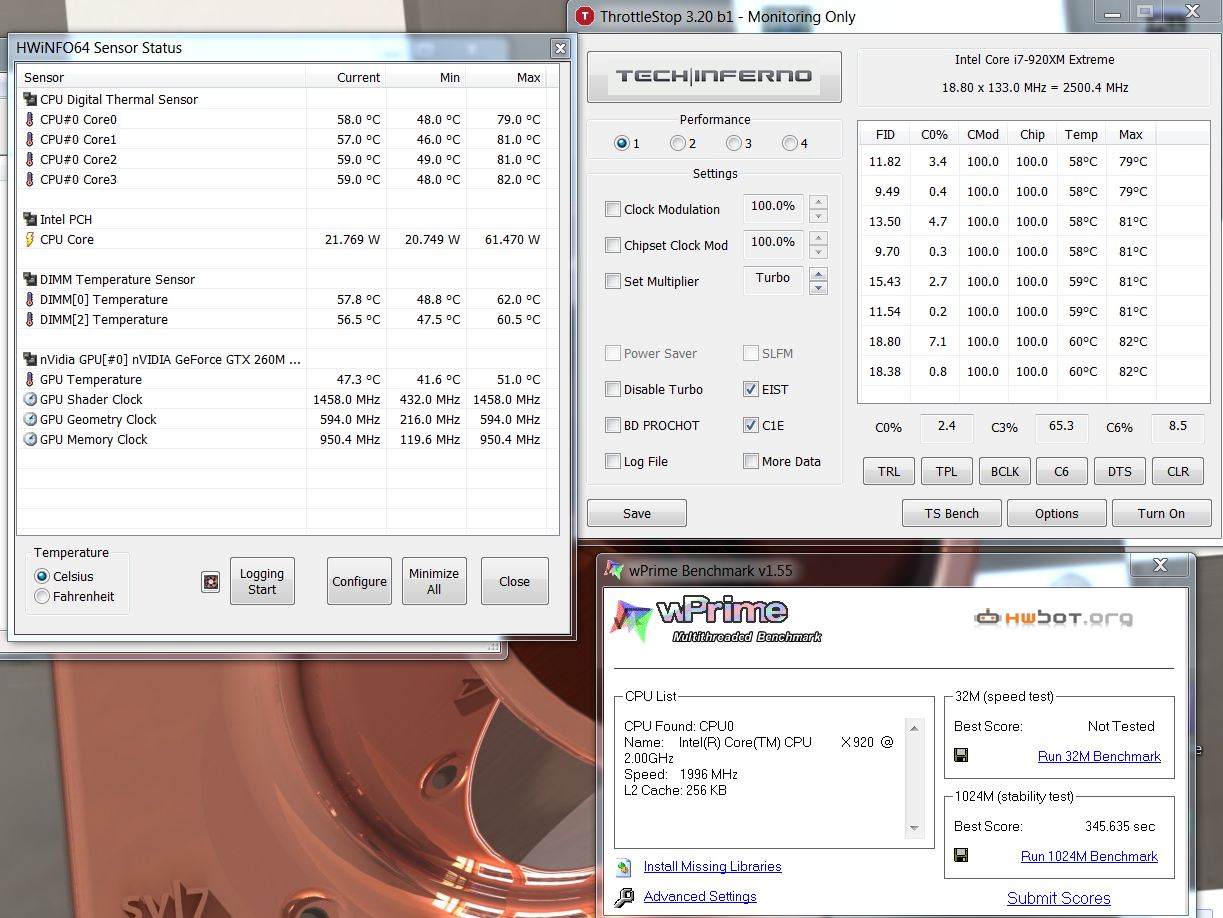Uncheck the EIST checkbox
Viewport: 1223px width, 918px height.
751,389
